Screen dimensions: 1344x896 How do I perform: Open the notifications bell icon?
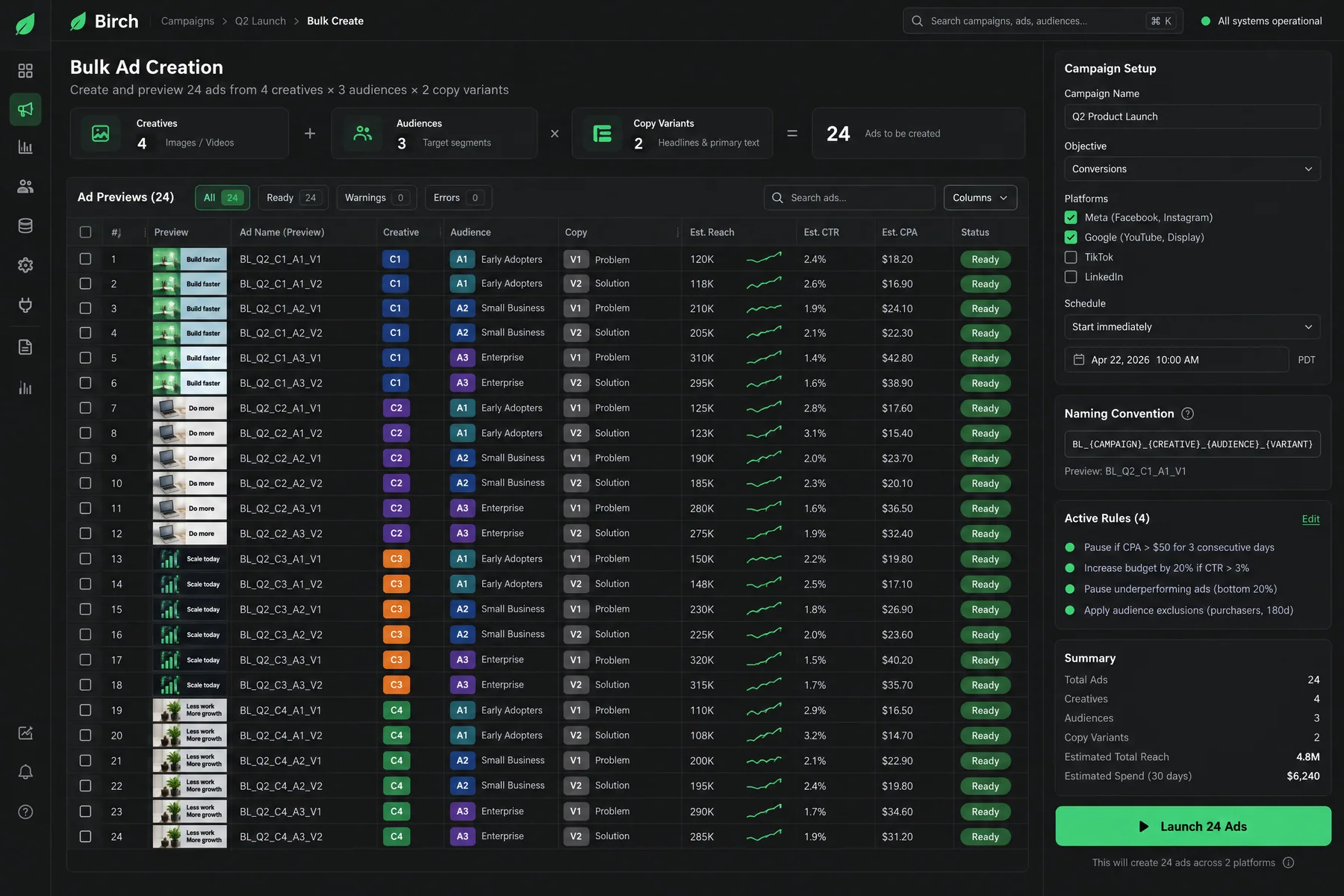click(x=25, y=772)
